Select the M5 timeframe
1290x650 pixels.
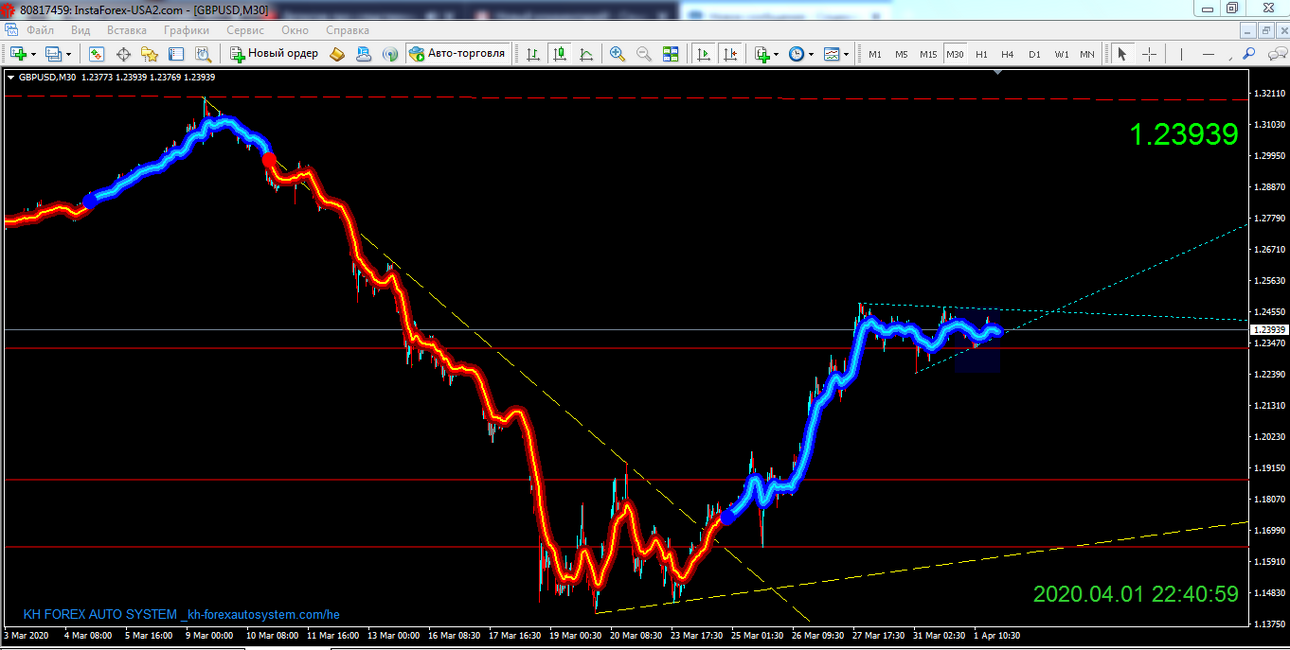click(x=901, y=54)
